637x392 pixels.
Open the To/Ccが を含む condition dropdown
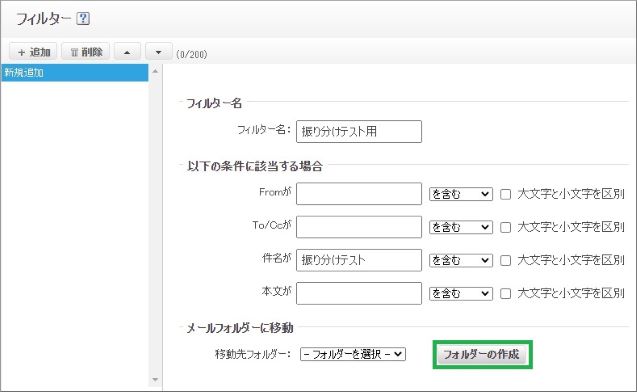(461, 227)
